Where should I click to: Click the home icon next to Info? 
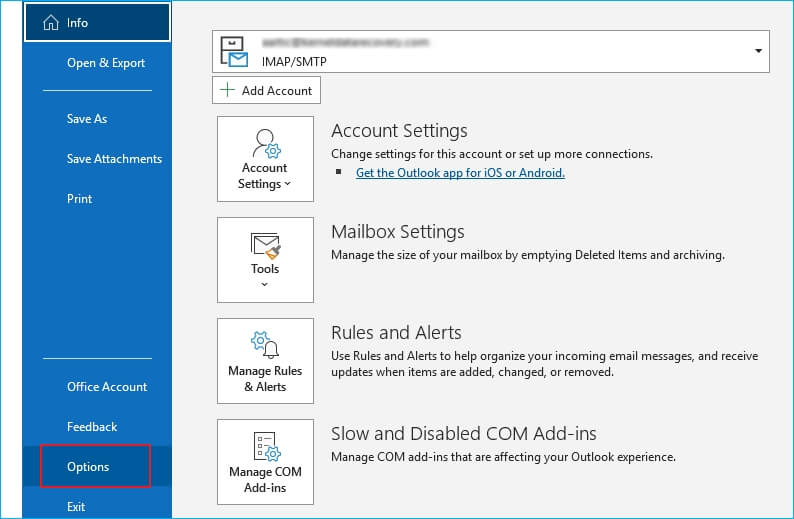coord(51,22)
